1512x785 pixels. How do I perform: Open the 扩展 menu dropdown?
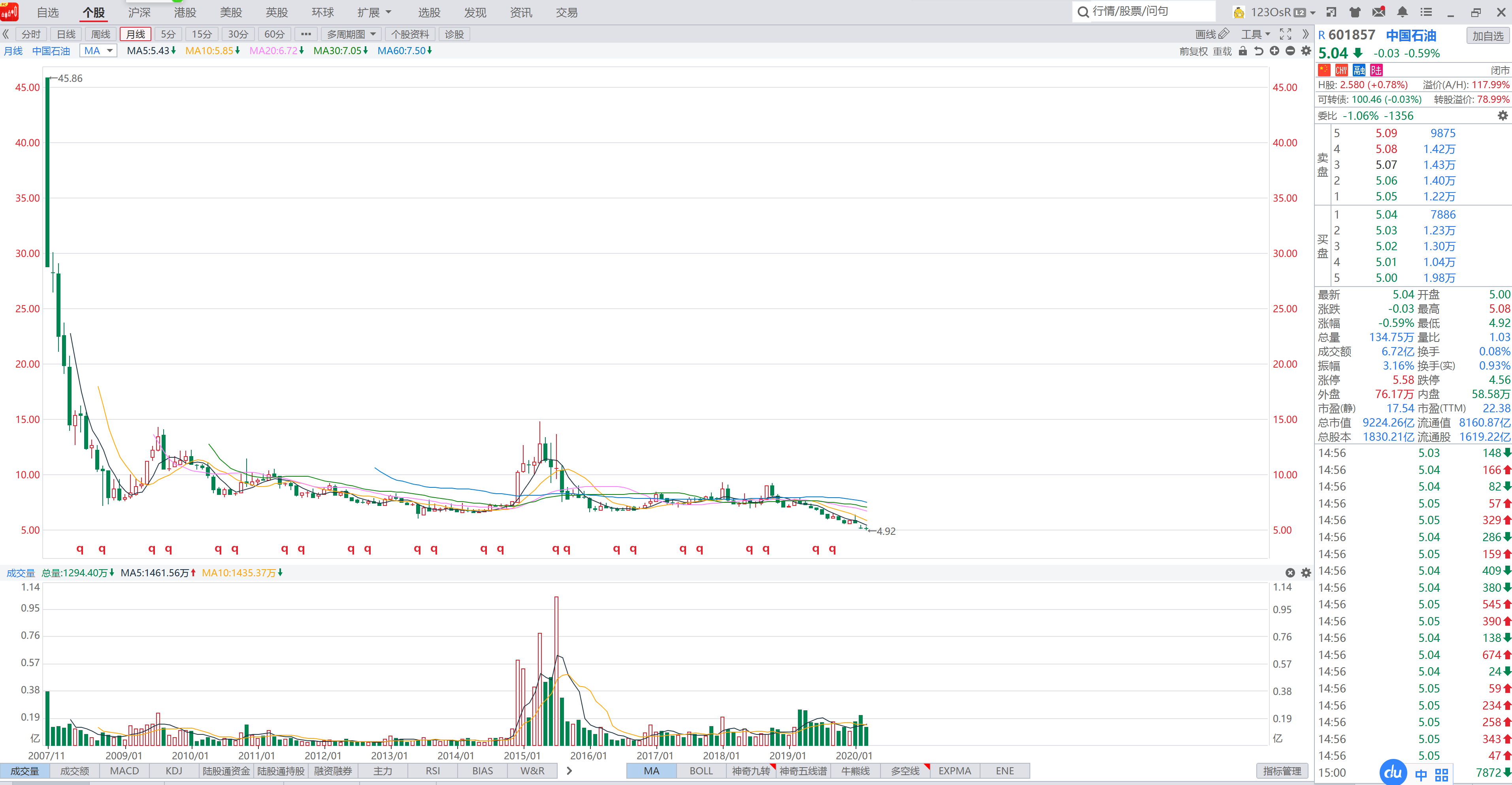pyautogui.click(x=375, y=12)
